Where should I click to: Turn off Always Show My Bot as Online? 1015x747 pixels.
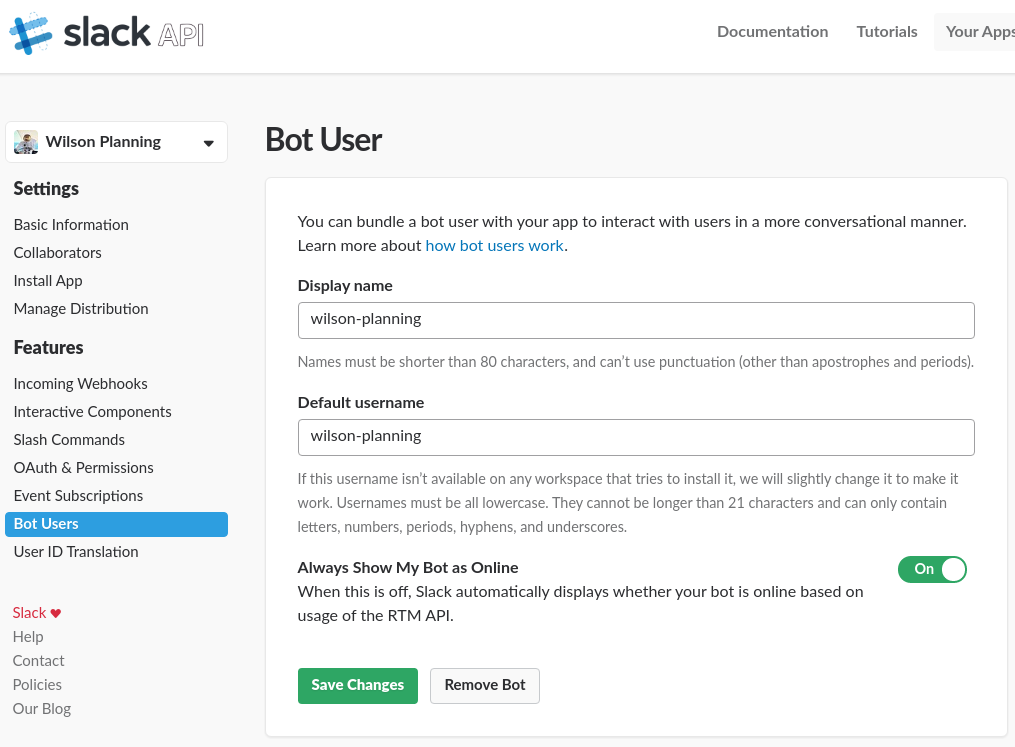click(x=932, y=569)
